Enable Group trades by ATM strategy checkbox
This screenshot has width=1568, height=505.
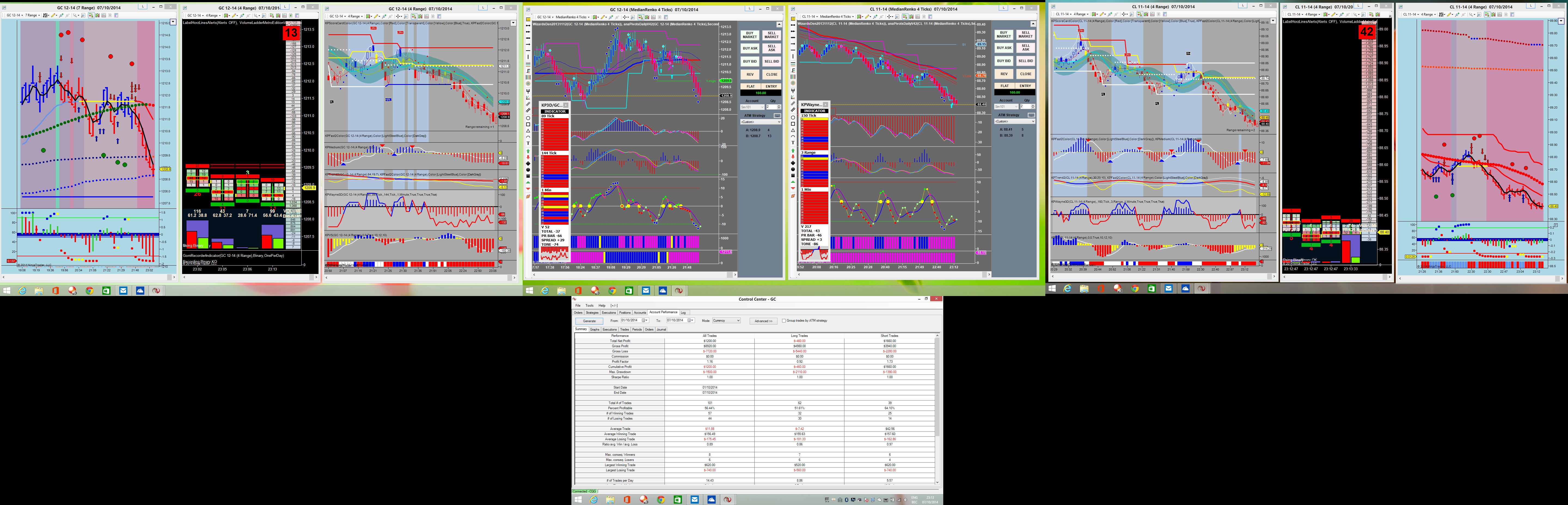click(x=784, y=321)
